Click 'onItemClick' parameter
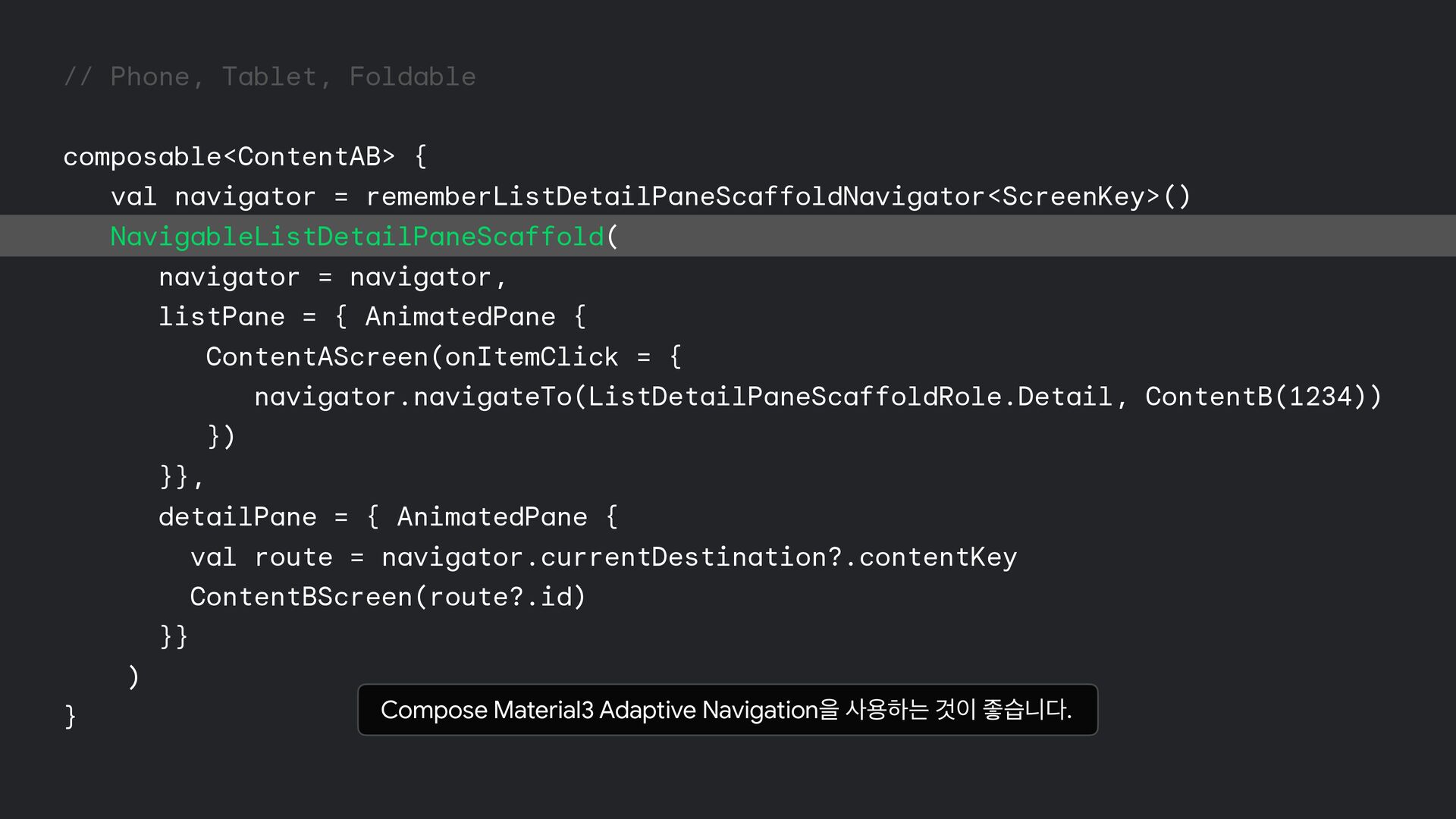The height and width of the screenshot is (819, 1456). pyautogui.click(x=531, y=356)
